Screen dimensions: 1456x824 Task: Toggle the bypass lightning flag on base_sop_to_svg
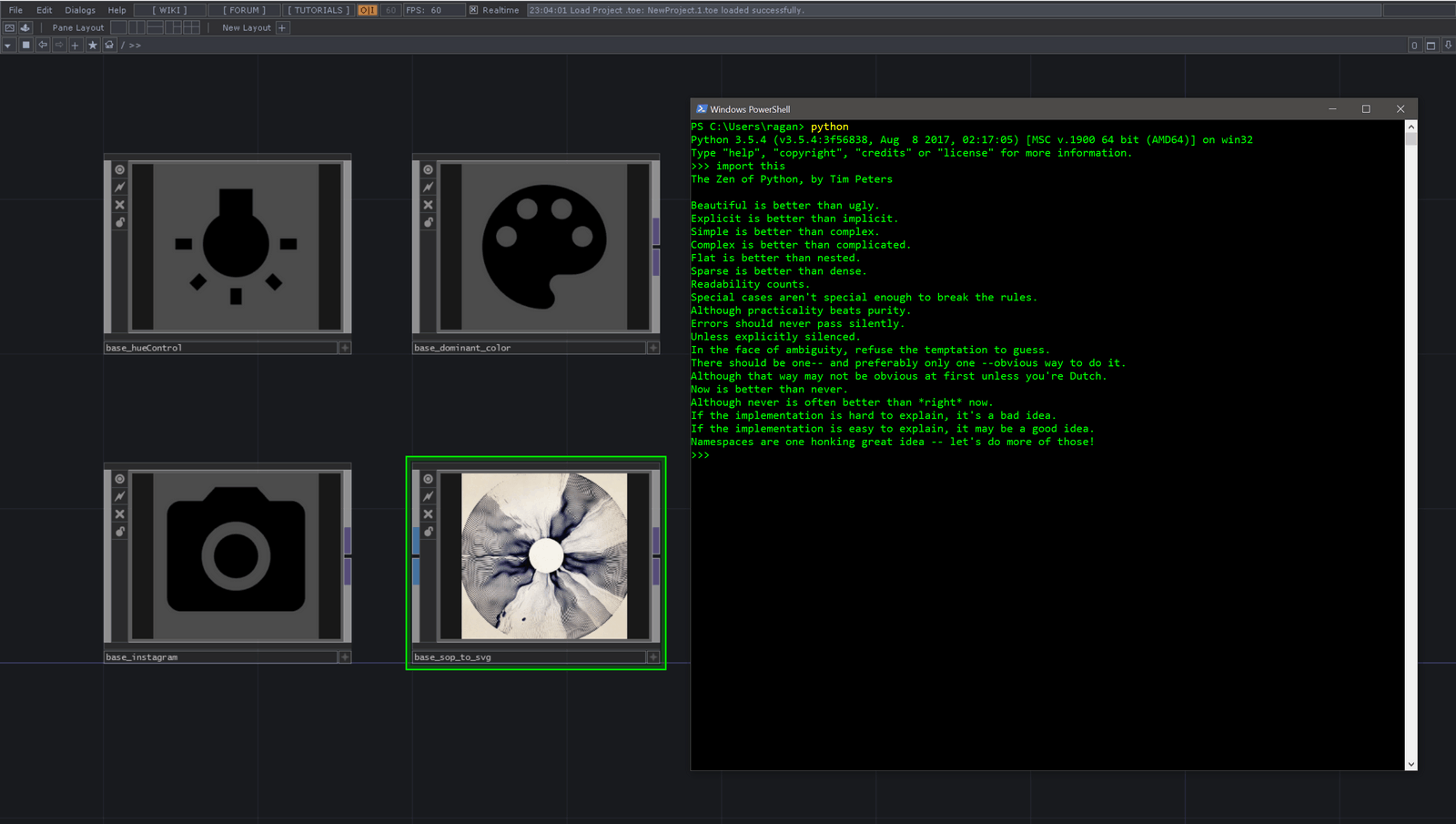pos(428,495)
